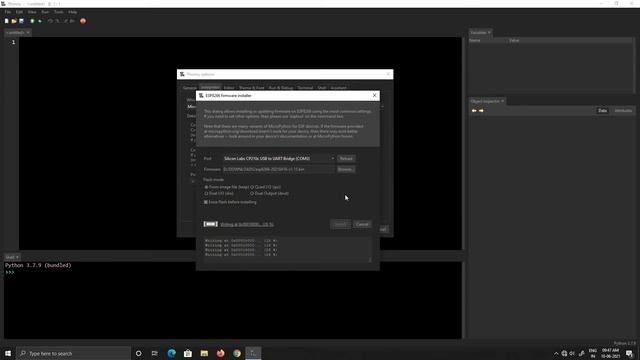Image resolution: width=640 pixels, height=360 pixels.
Task: Select 'Dual I/O (dio)' flash mode
Action: point(219,193)
